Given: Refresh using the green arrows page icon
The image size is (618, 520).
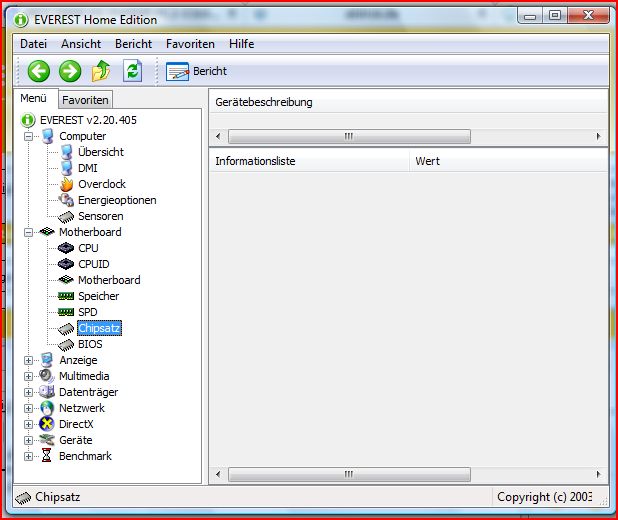Looking at the screenshot, I should tap(132, 71).
